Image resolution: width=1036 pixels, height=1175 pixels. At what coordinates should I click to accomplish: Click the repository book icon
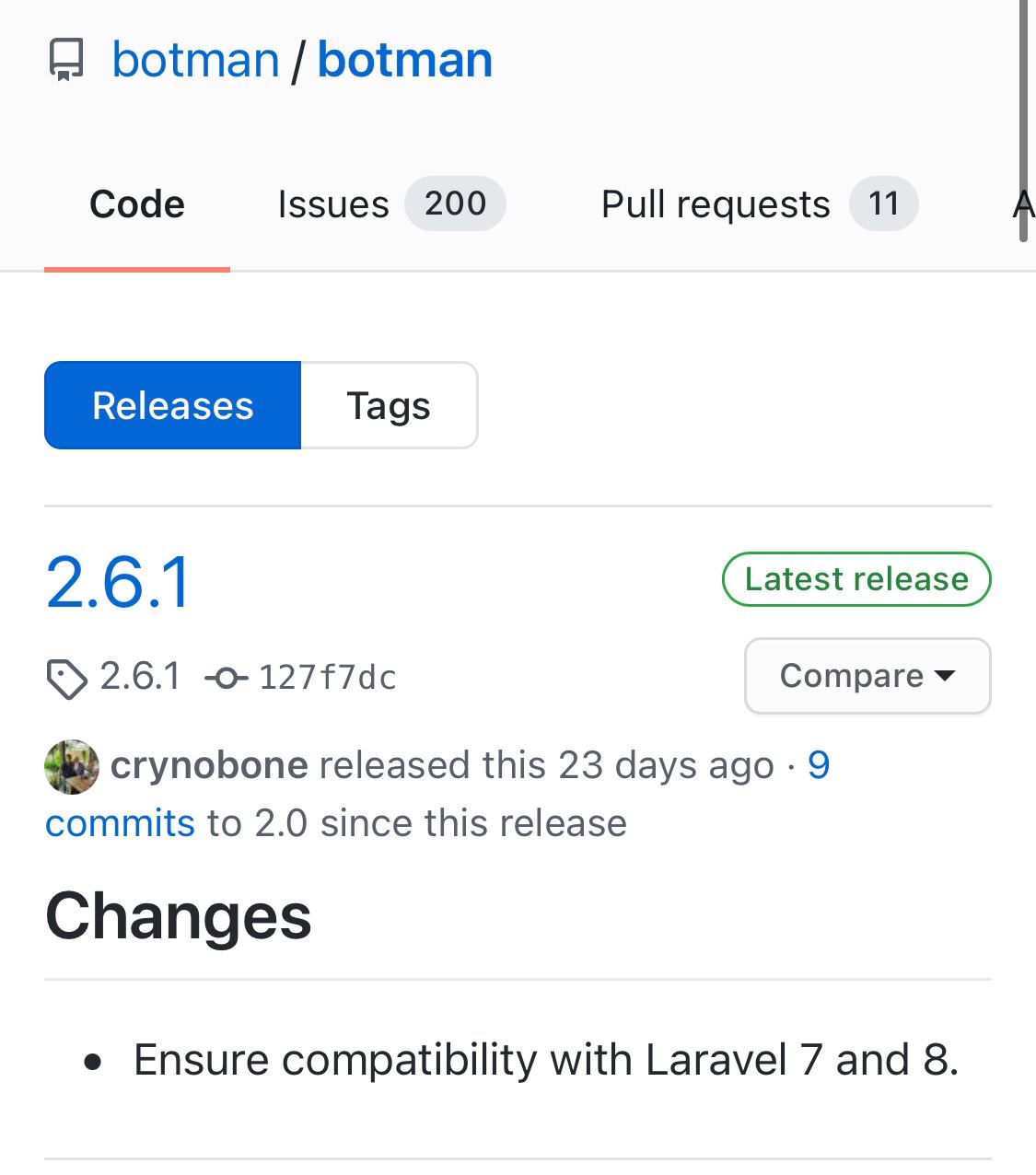[66, 61]
